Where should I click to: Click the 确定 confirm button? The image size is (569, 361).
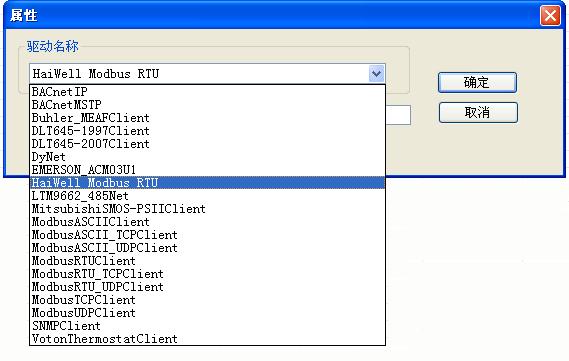477,82
